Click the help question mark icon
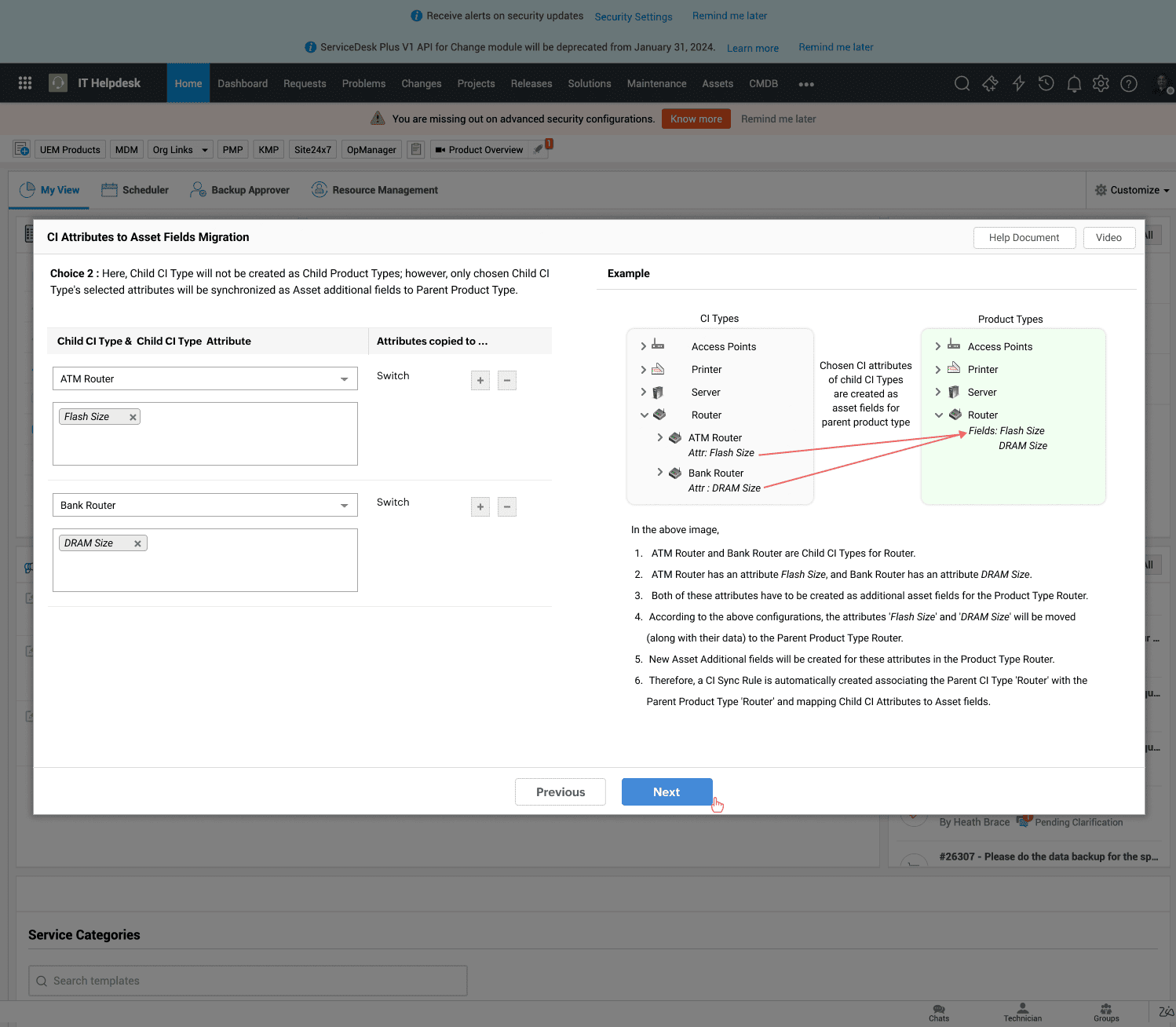Image resolution: width=1176 pixels, height=1027 pixels. point(1129,84)
